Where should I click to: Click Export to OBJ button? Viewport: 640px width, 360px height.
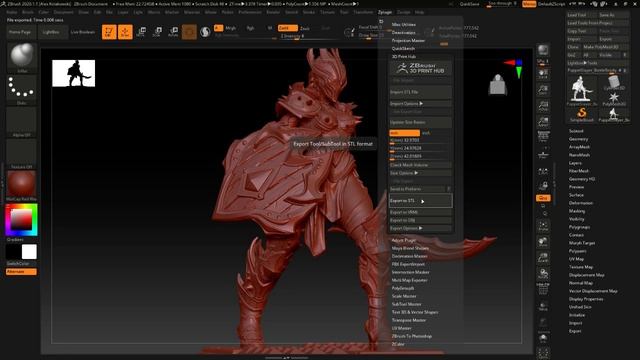pyautogui.click(x=420, y=220)
